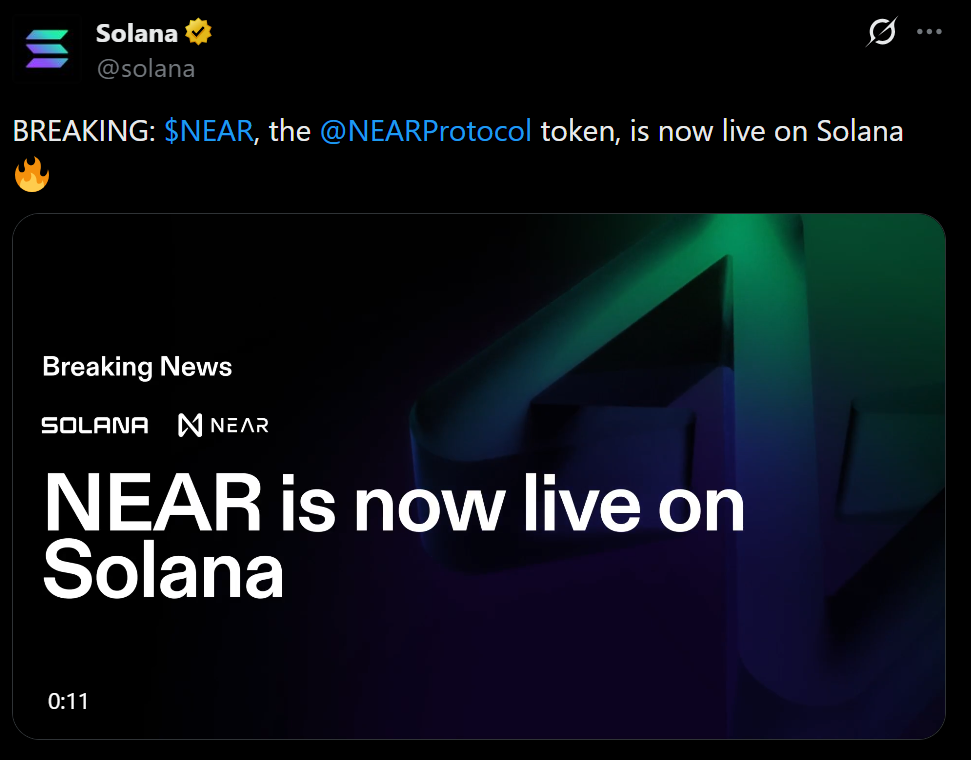Click the NEAR wordmark text beside the glyph
Screen dimensions: 971x760
(240, 426)
